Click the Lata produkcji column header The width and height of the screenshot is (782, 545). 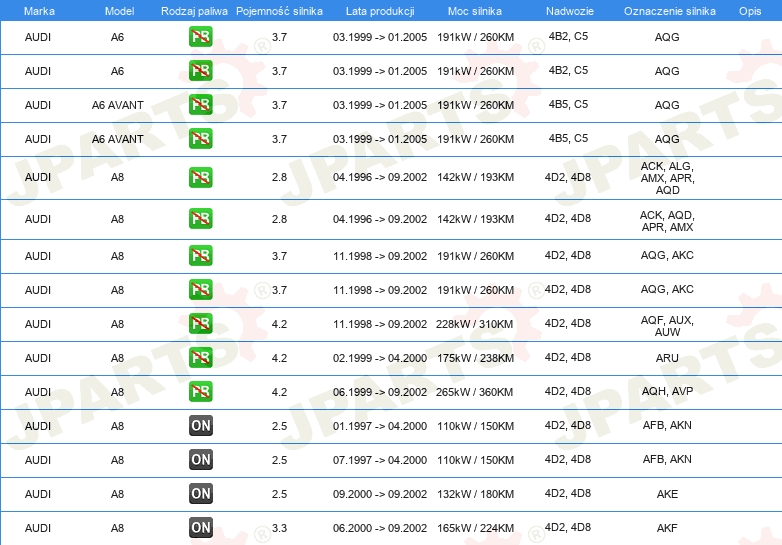point(380,11)
